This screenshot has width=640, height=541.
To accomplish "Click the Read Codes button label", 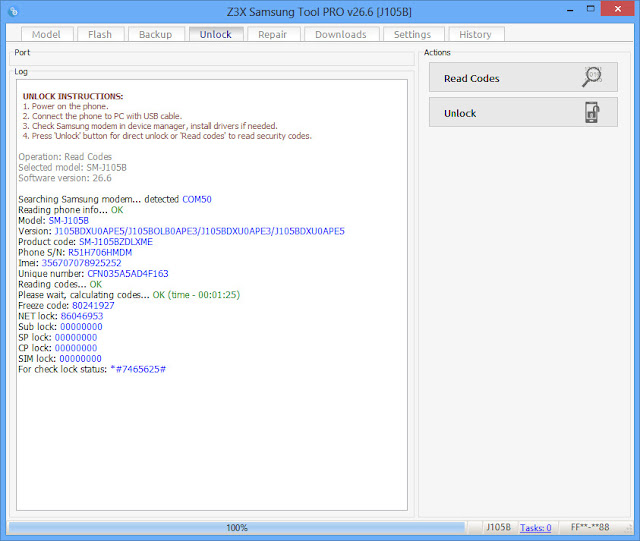I will pyautogui.click(x=471, y=78).
